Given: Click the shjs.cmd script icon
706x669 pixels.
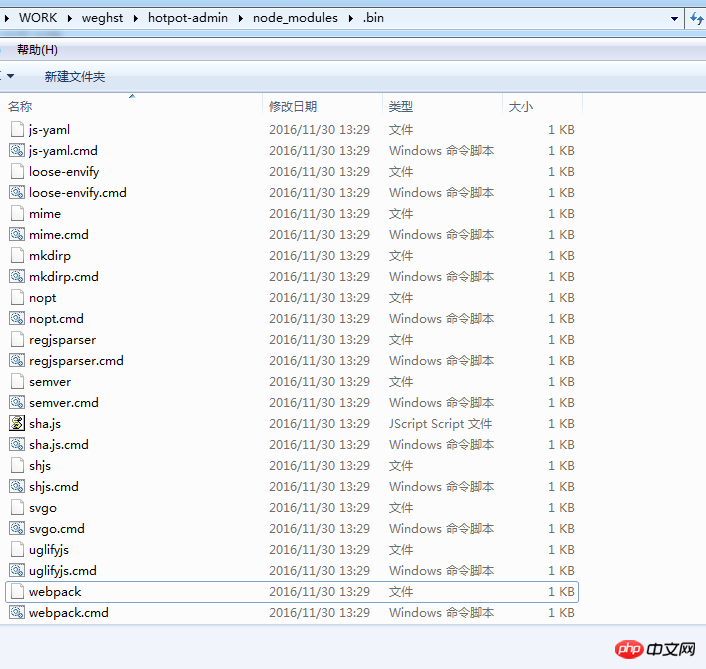Looking at the screenshot, I should point(17,486).
